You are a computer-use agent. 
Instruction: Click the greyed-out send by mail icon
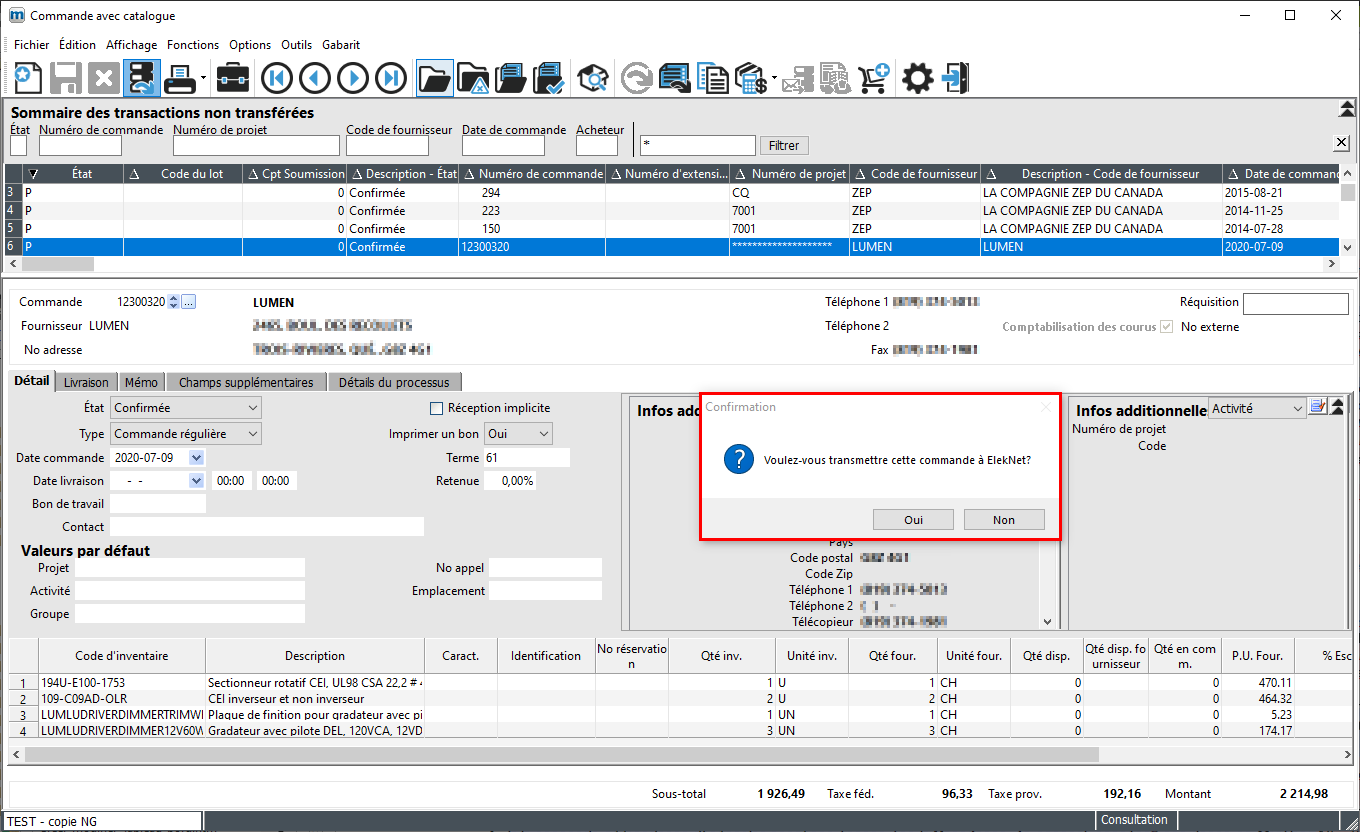click(799, 77)
